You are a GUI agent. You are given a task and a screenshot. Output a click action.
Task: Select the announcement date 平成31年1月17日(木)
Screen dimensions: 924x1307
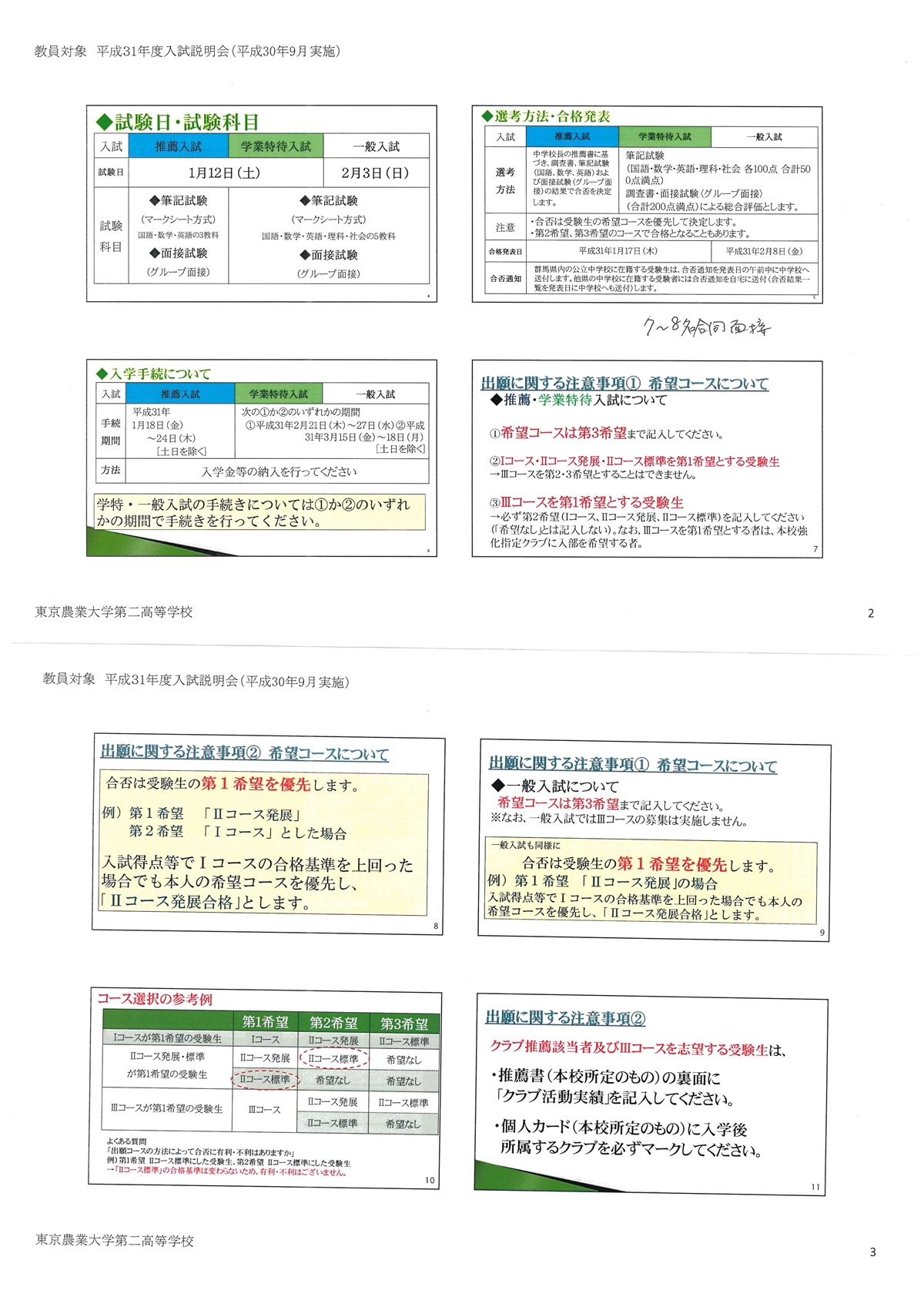pos(618,251)
